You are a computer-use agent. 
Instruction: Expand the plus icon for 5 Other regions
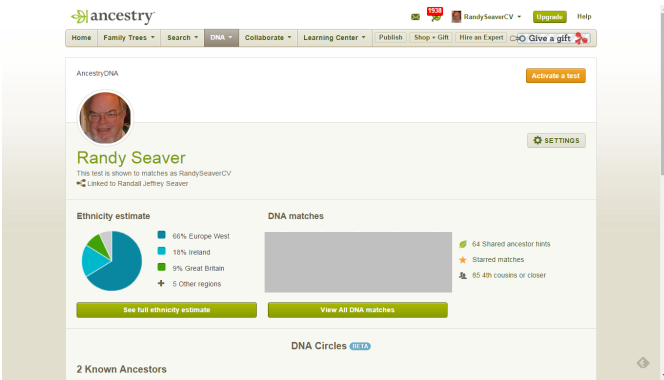161,283
